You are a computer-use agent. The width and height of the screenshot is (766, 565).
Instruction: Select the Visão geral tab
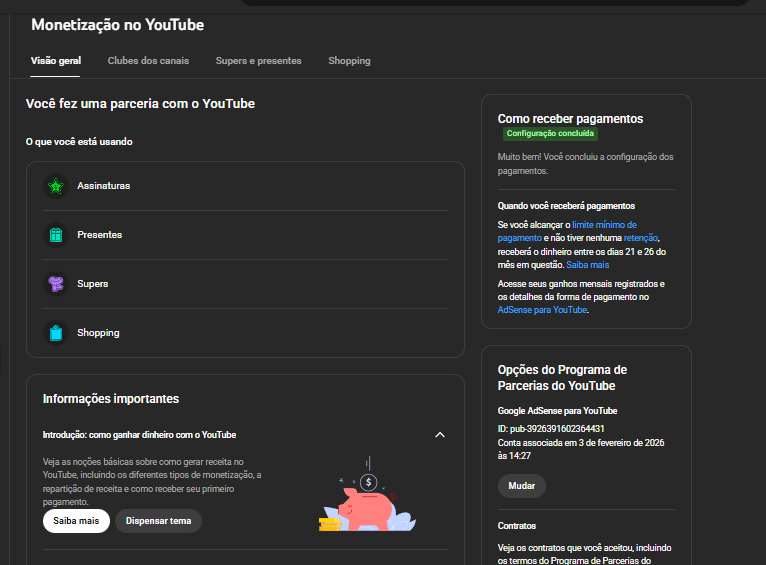(x=56, y=61)
